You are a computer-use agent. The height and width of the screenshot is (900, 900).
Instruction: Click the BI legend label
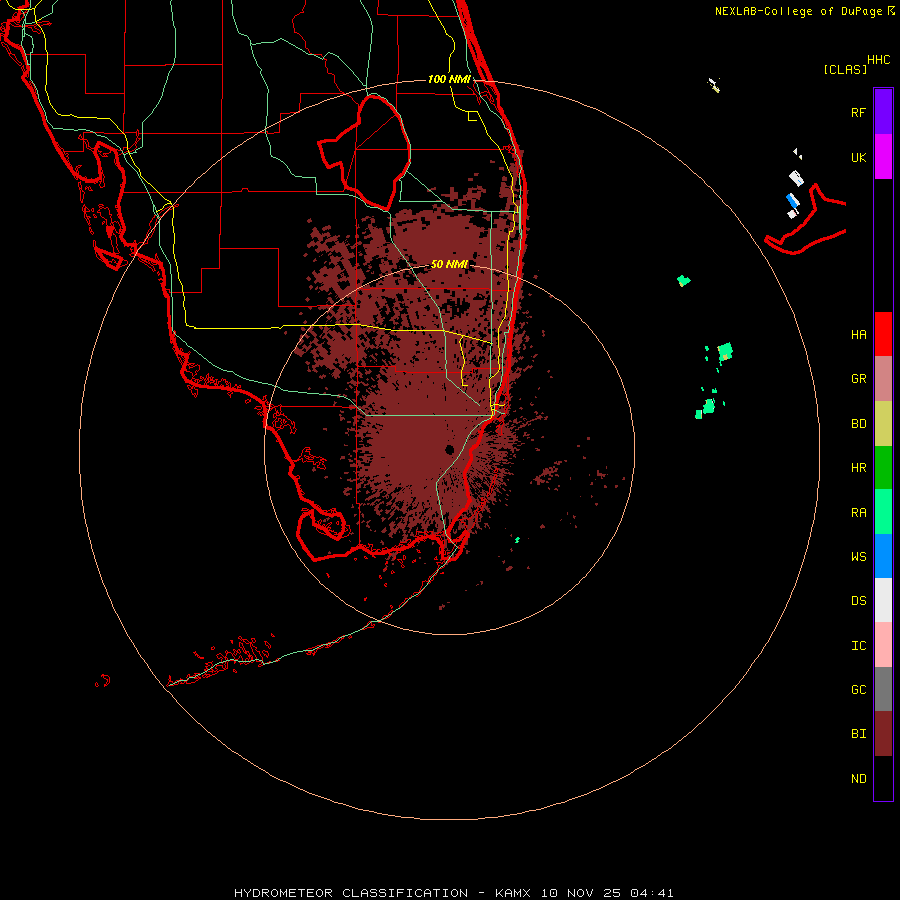(858, 734)
